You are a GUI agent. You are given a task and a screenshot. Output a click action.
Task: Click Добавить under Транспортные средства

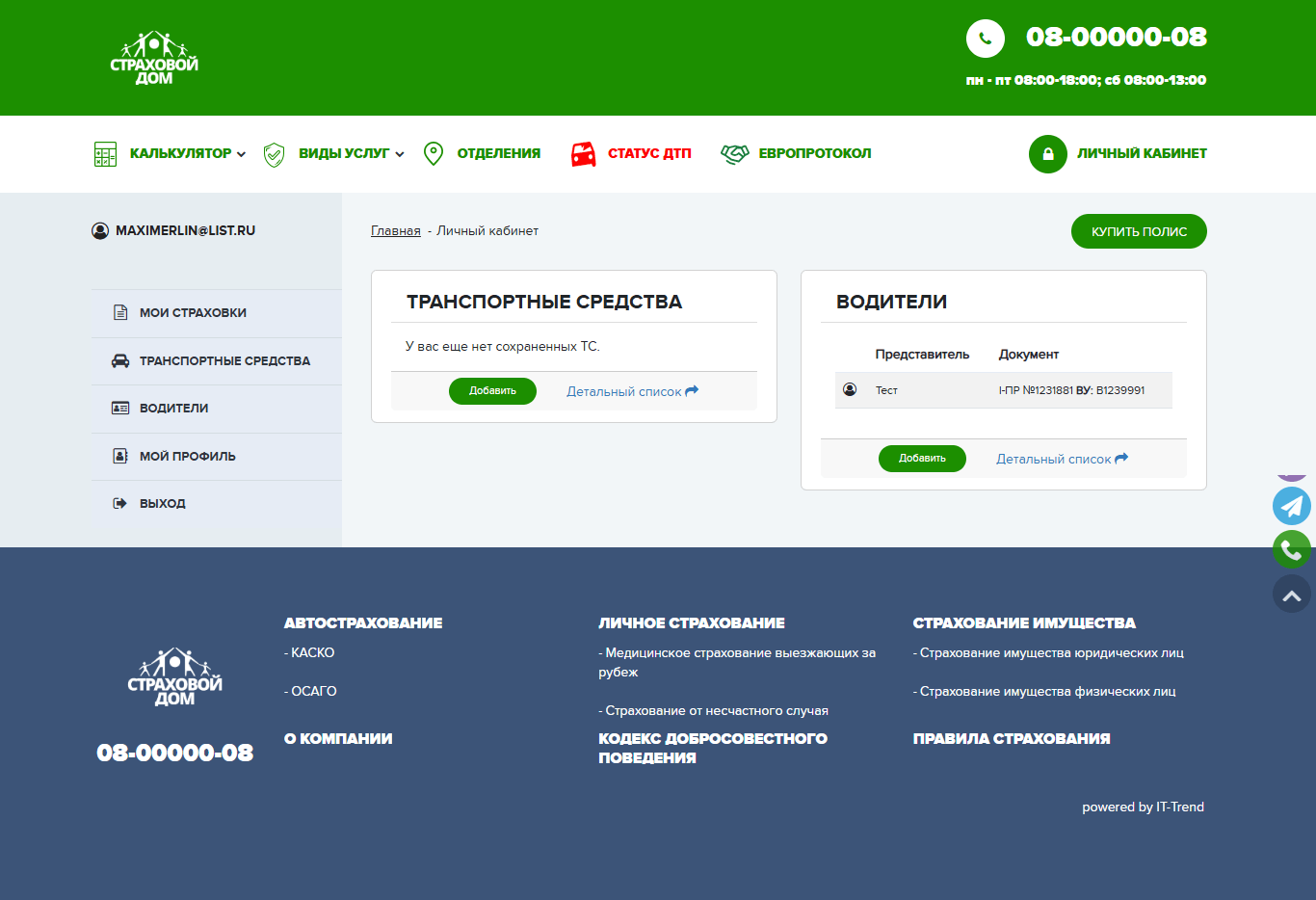(492, 391)
